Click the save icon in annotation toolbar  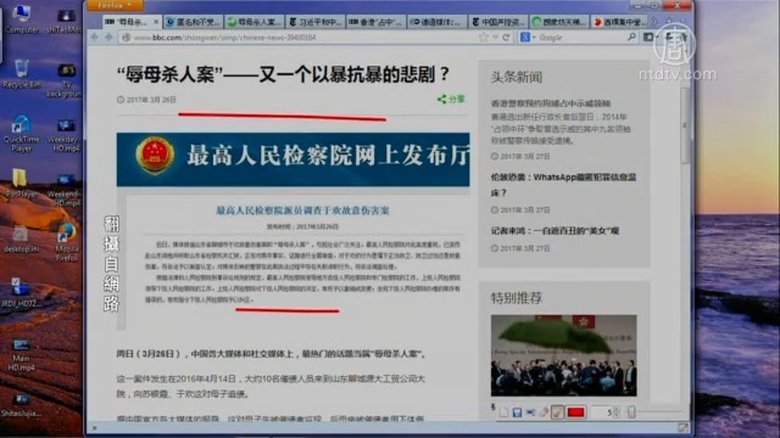pyautogui.click(x=516, y=412)
